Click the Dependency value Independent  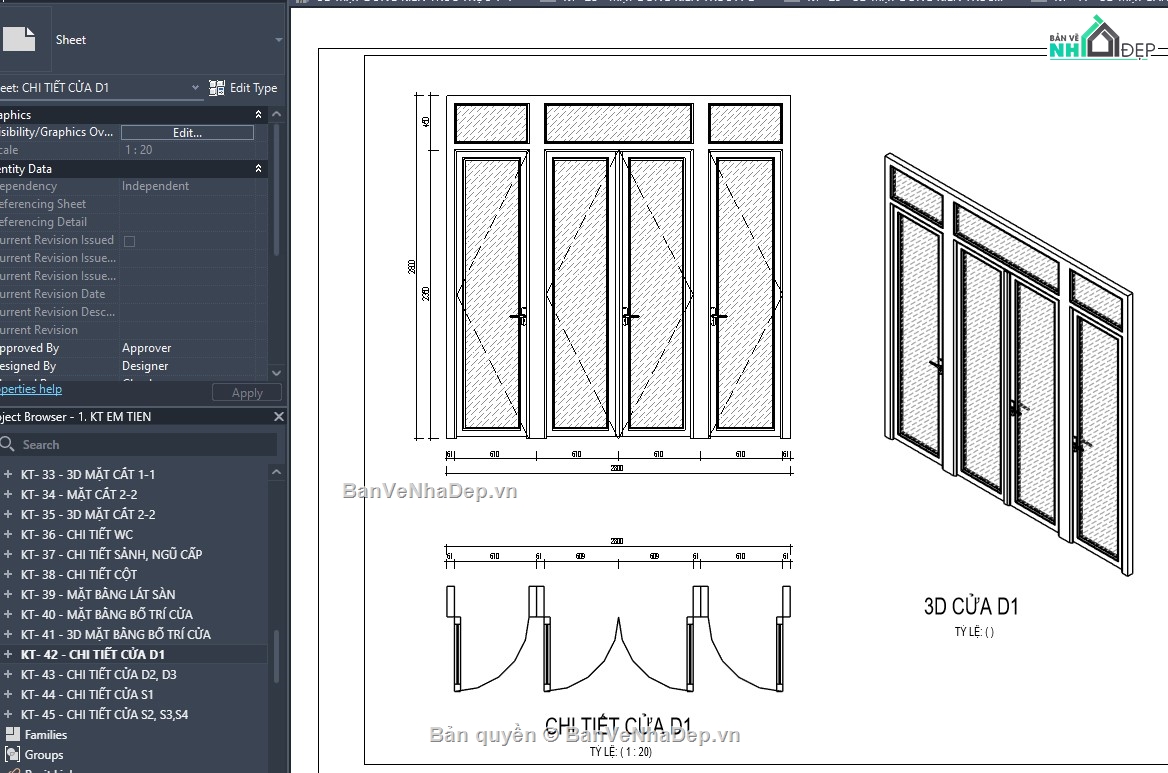click(156, 186)
